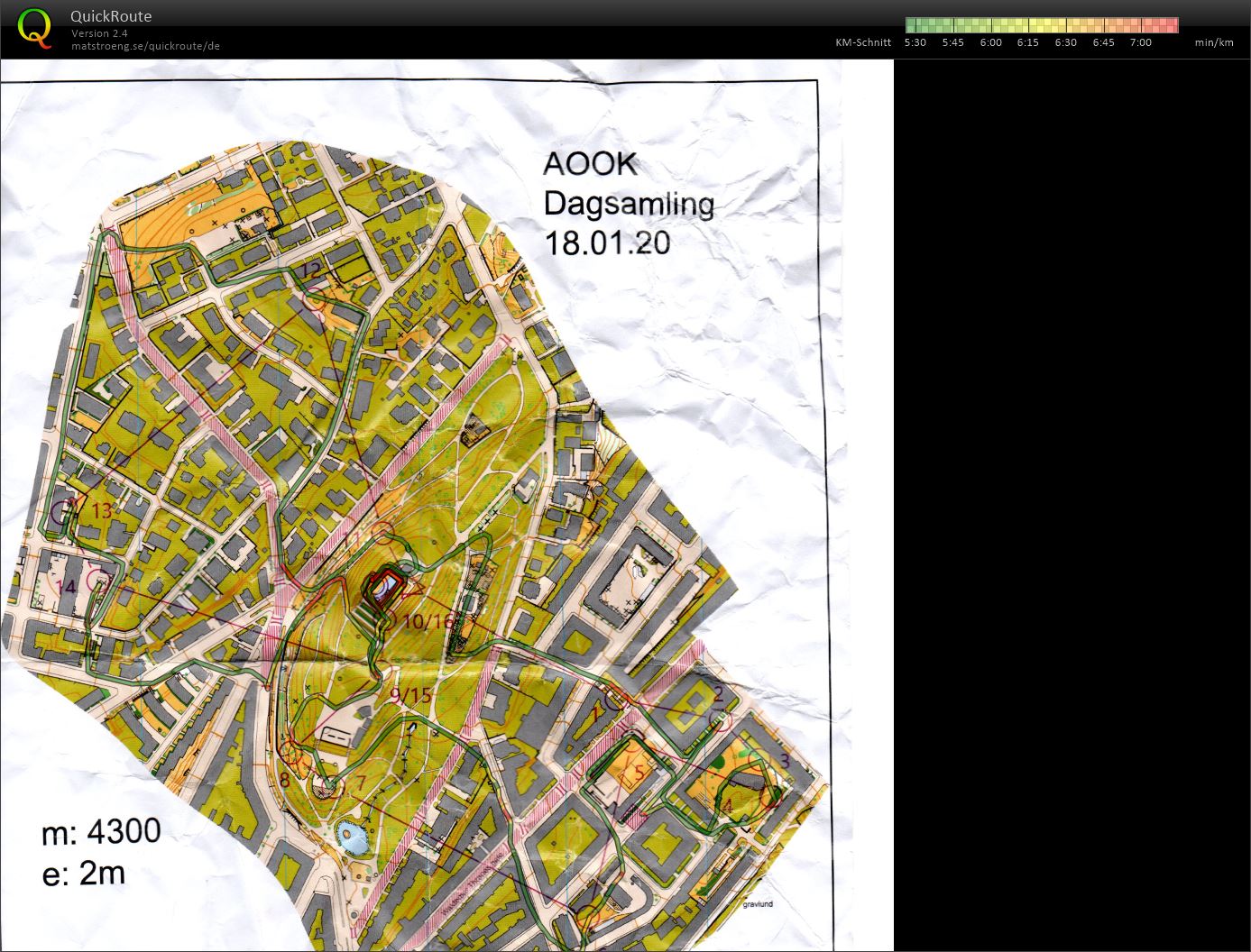Click control number 5 on the map
This screenshot has height=952, width=1251.
639,772
